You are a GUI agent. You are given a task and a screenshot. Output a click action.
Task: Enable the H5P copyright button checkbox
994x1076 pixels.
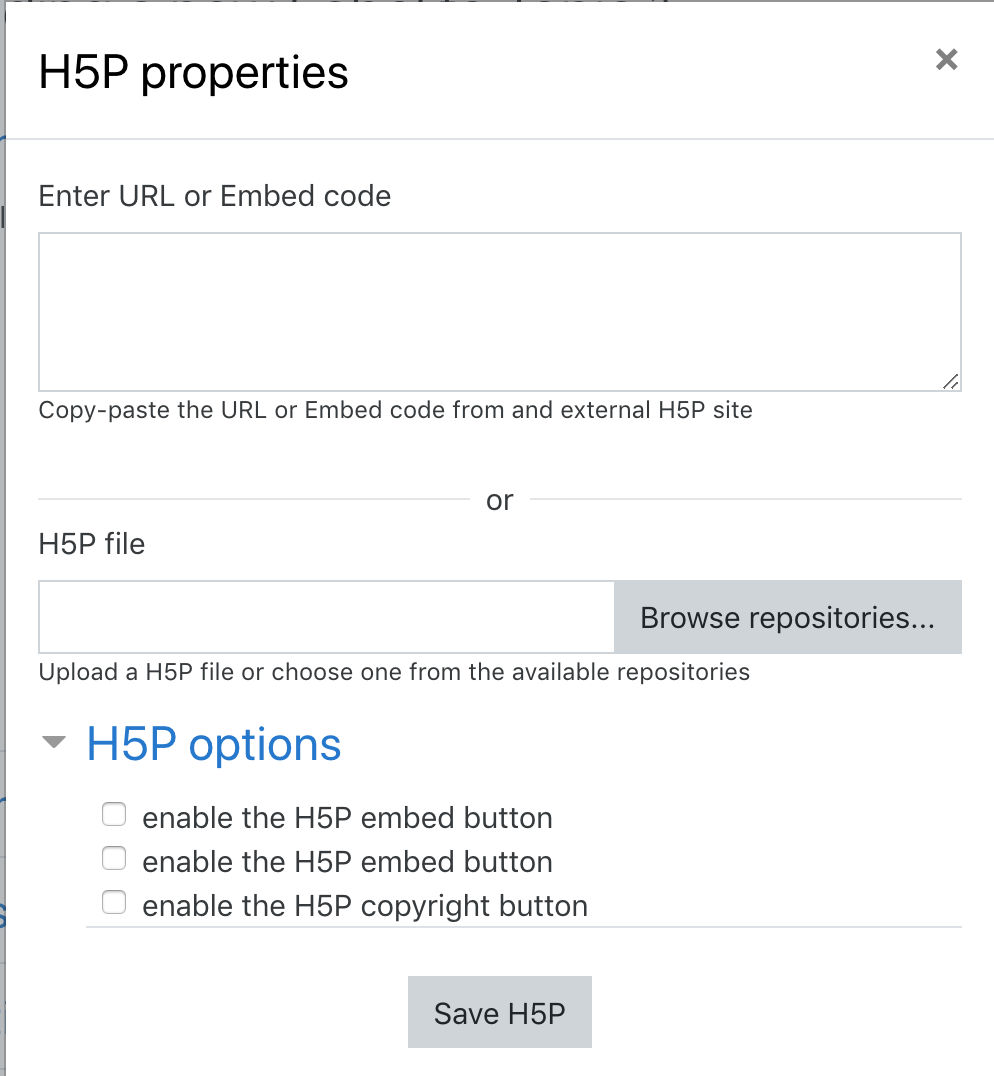[114, 902]
